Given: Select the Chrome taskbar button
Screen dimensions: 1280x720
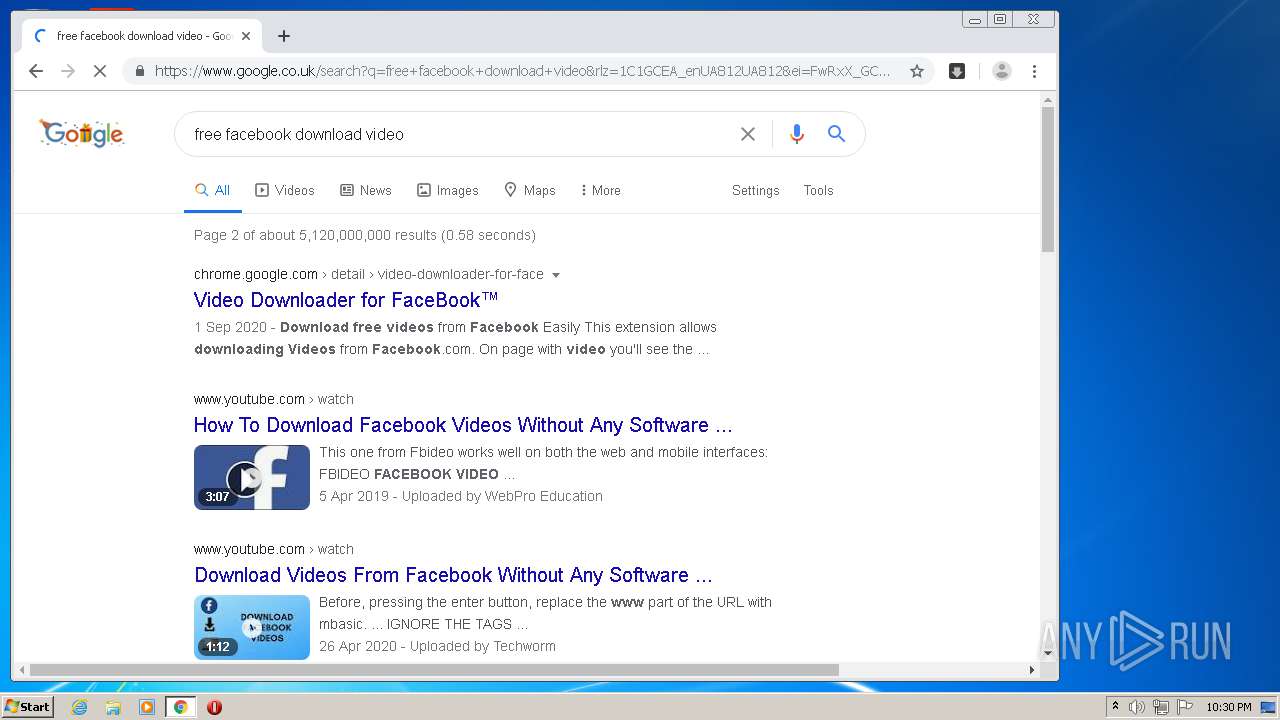Looking at the screenshot, I should 180,707.
